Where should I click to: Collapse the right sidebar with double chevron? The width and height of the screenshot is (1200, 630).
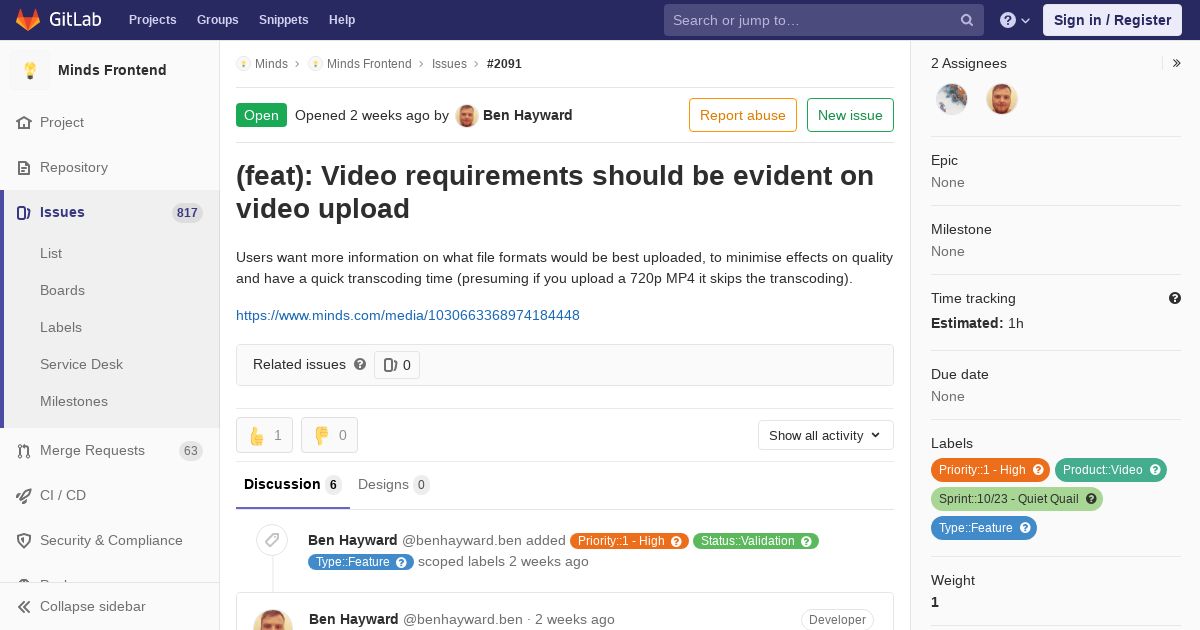pos(1177,63)
